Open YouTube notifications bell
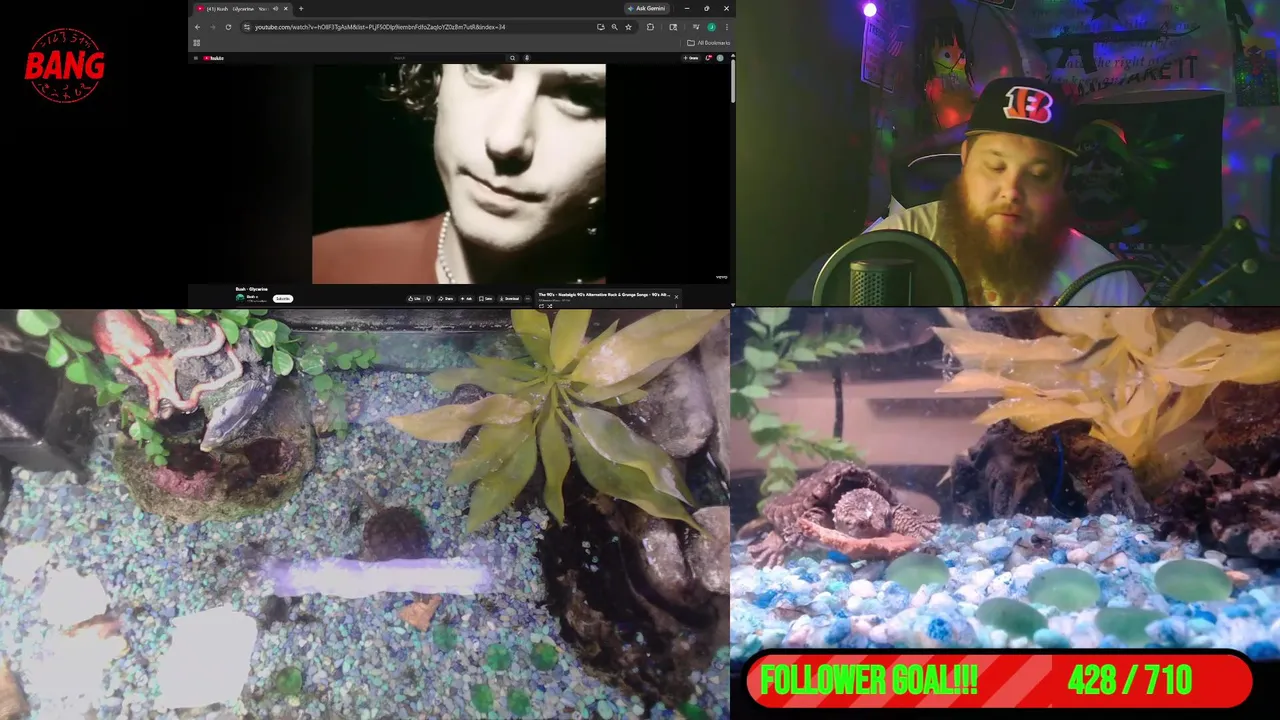Image resolution: width=1280 pixels, height=720 pixels. [708, 58]
